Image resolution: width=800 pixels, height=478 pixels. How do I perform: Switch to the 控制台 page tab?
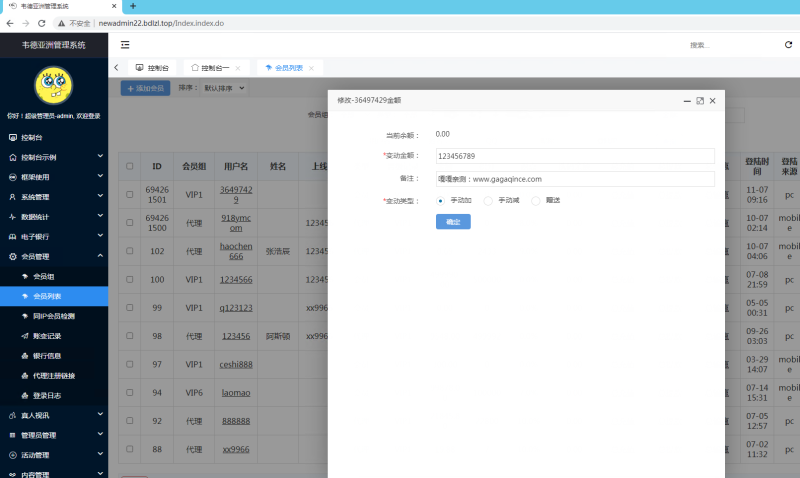[152, 68]
